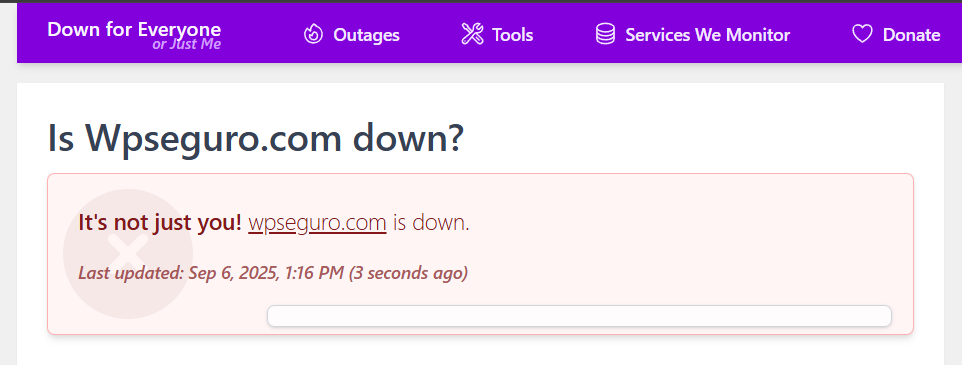Click the heart icon beside Donate
The image size is (962, 365).
point(862,34)
